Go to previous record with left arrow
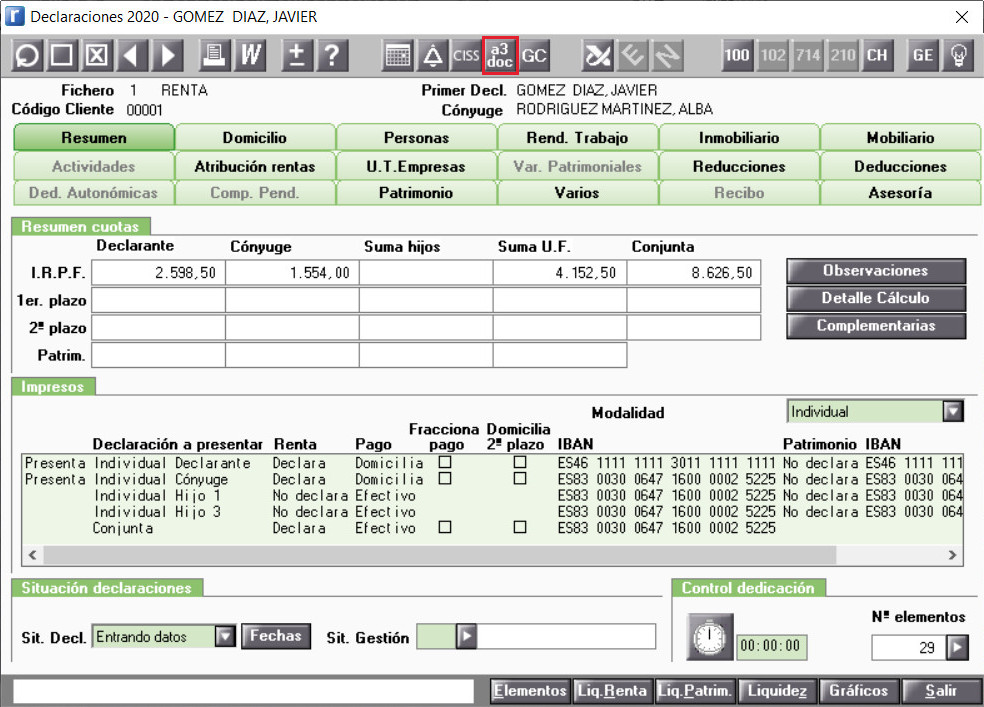The height and width of the screenshot is (707, 984). point(131,55)
